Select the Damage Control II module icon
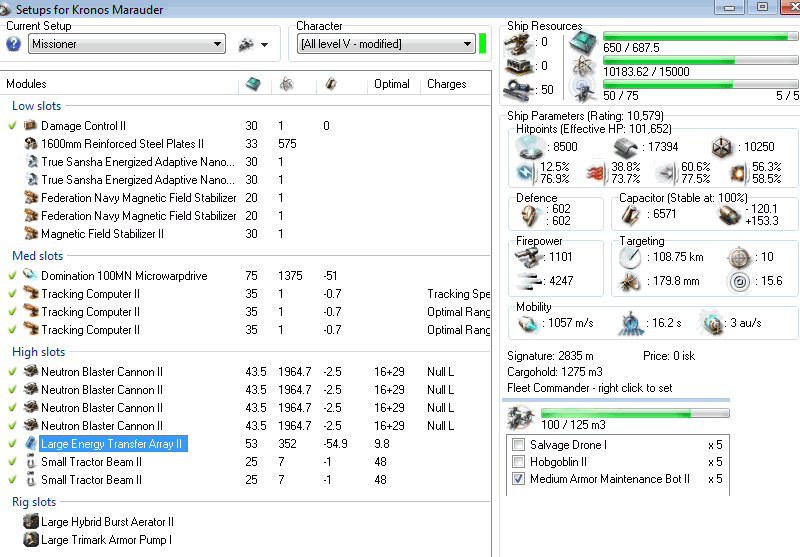800x557 pixels. 31,125
